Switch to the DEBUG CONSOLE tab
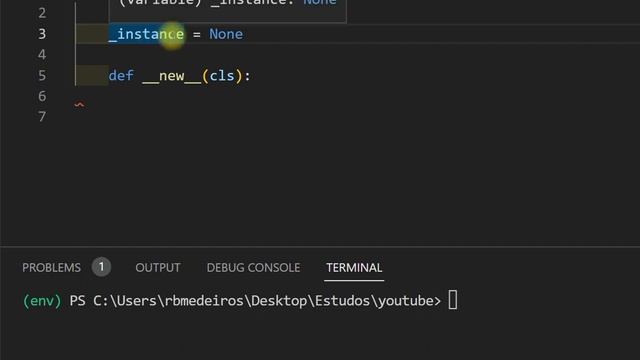640x360 pixels. (253, 268)
